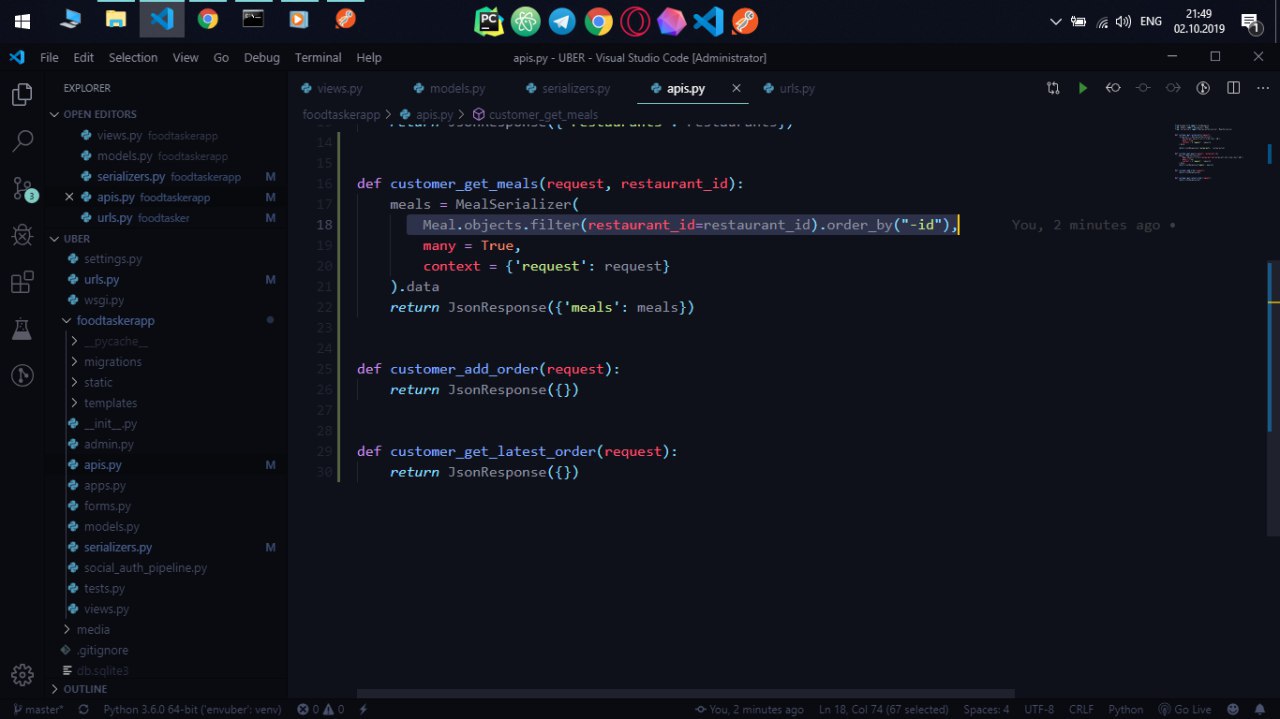The width and height of the screenshot is (1280, 719).
Task: Open the volume control in system tray
Action: (1123, 20)
